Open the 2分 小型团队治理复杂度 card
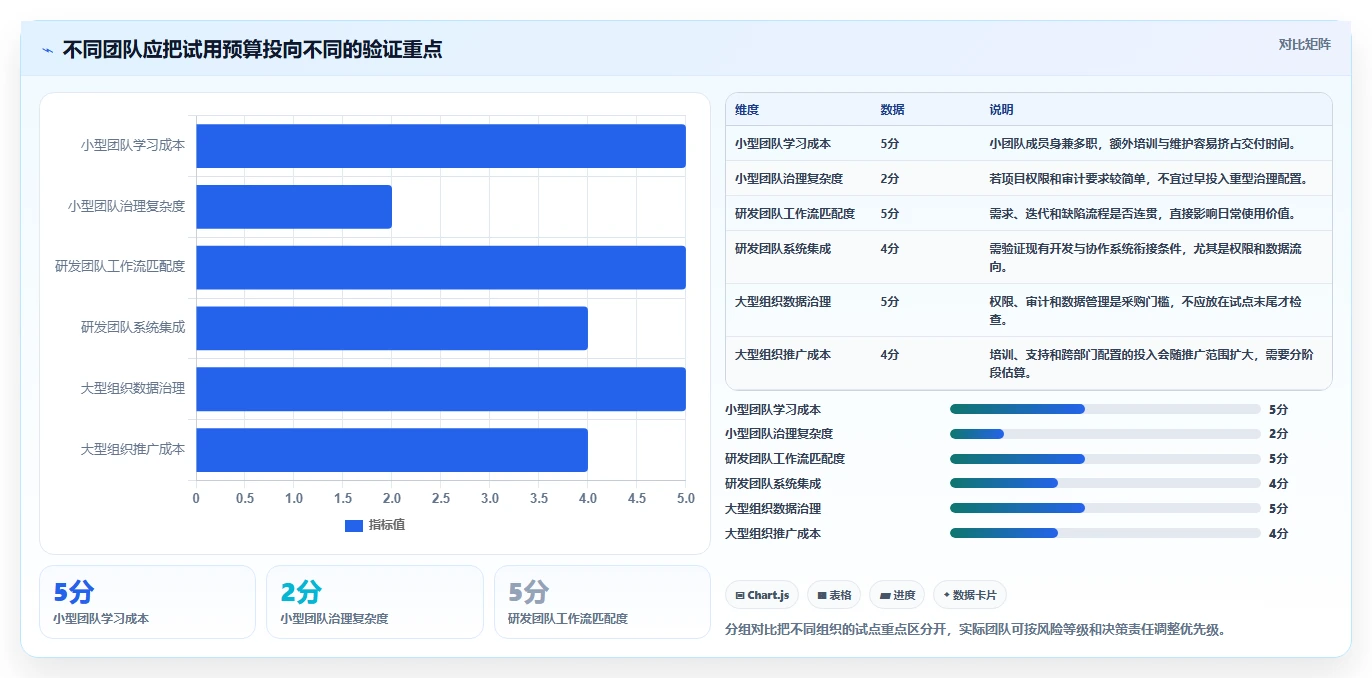 pyautogui.click(x=375, y=602)
